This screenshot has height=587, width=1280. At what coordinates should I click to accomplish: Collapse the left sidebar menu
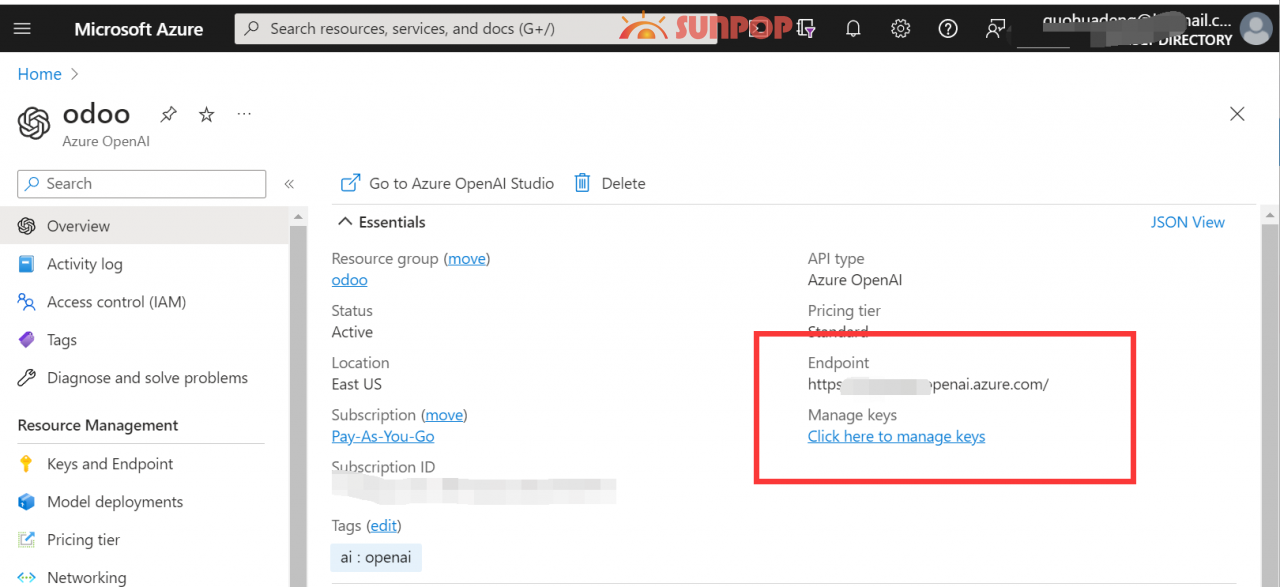coord(289,184)
